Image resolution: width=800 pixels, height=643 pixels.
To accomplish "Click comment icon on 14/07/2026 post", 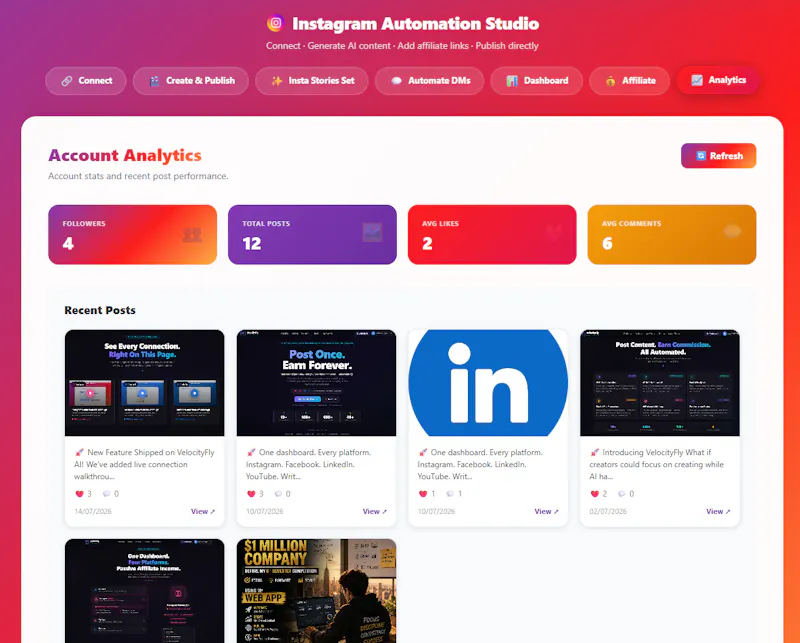I will pyautogui.click(x=107, y=493).
